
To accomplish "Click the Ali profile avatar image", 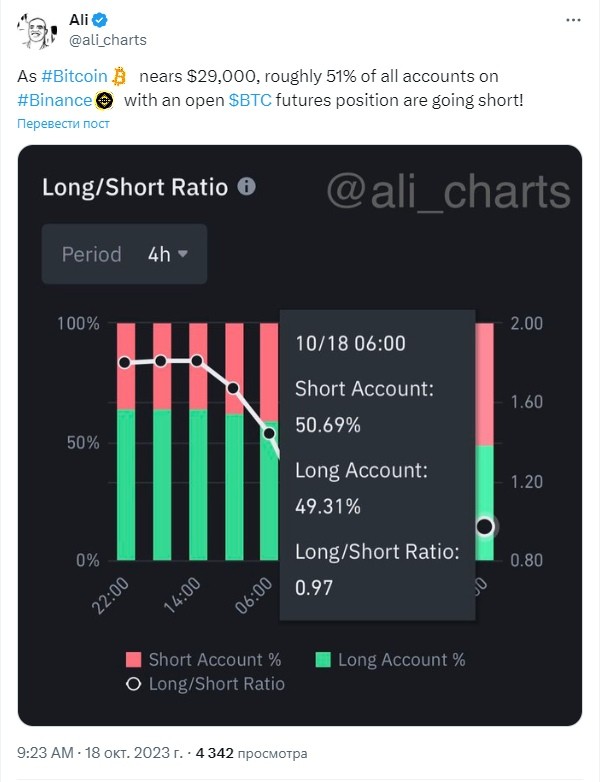I will [37, 31].
